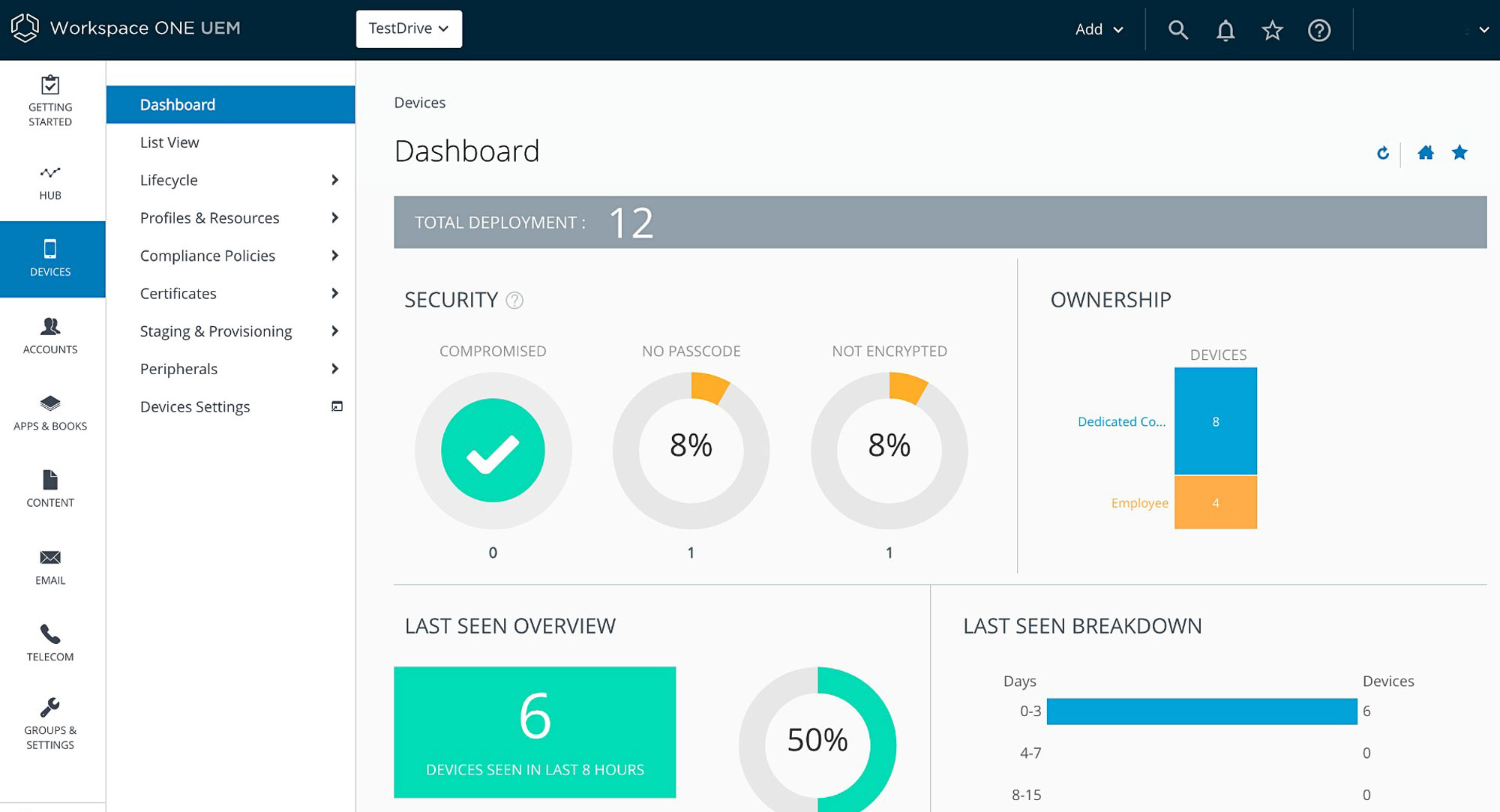Open Apps & Books sidebar section
Screen dimensions: 1500x812
pyautogui.click(x=50, y=412)
